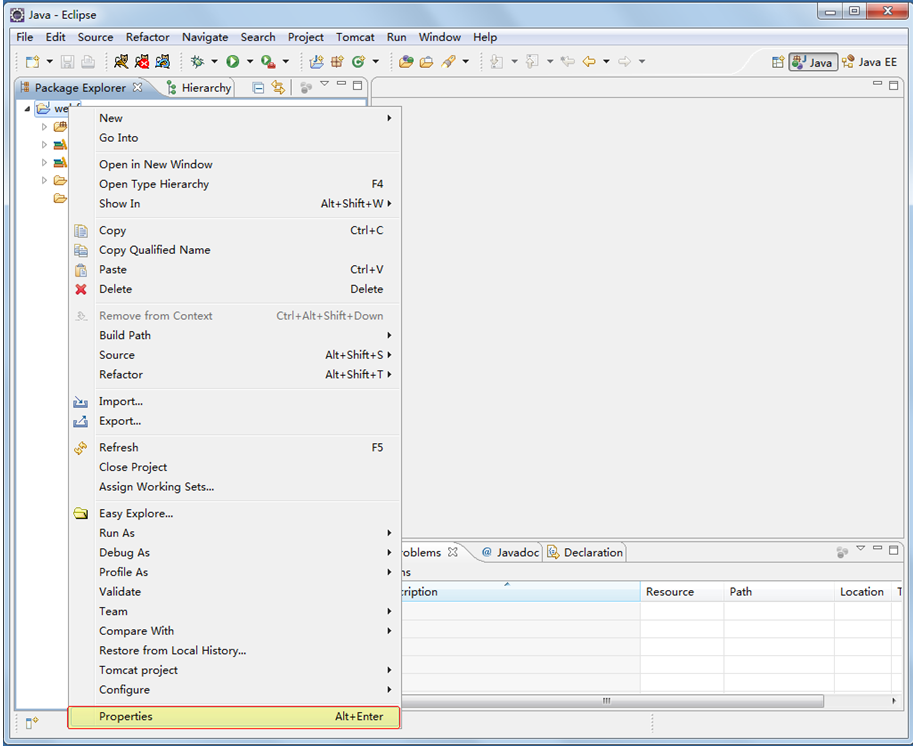
Task: Click the Back navigation arrow icon
Action: [589, 61]
